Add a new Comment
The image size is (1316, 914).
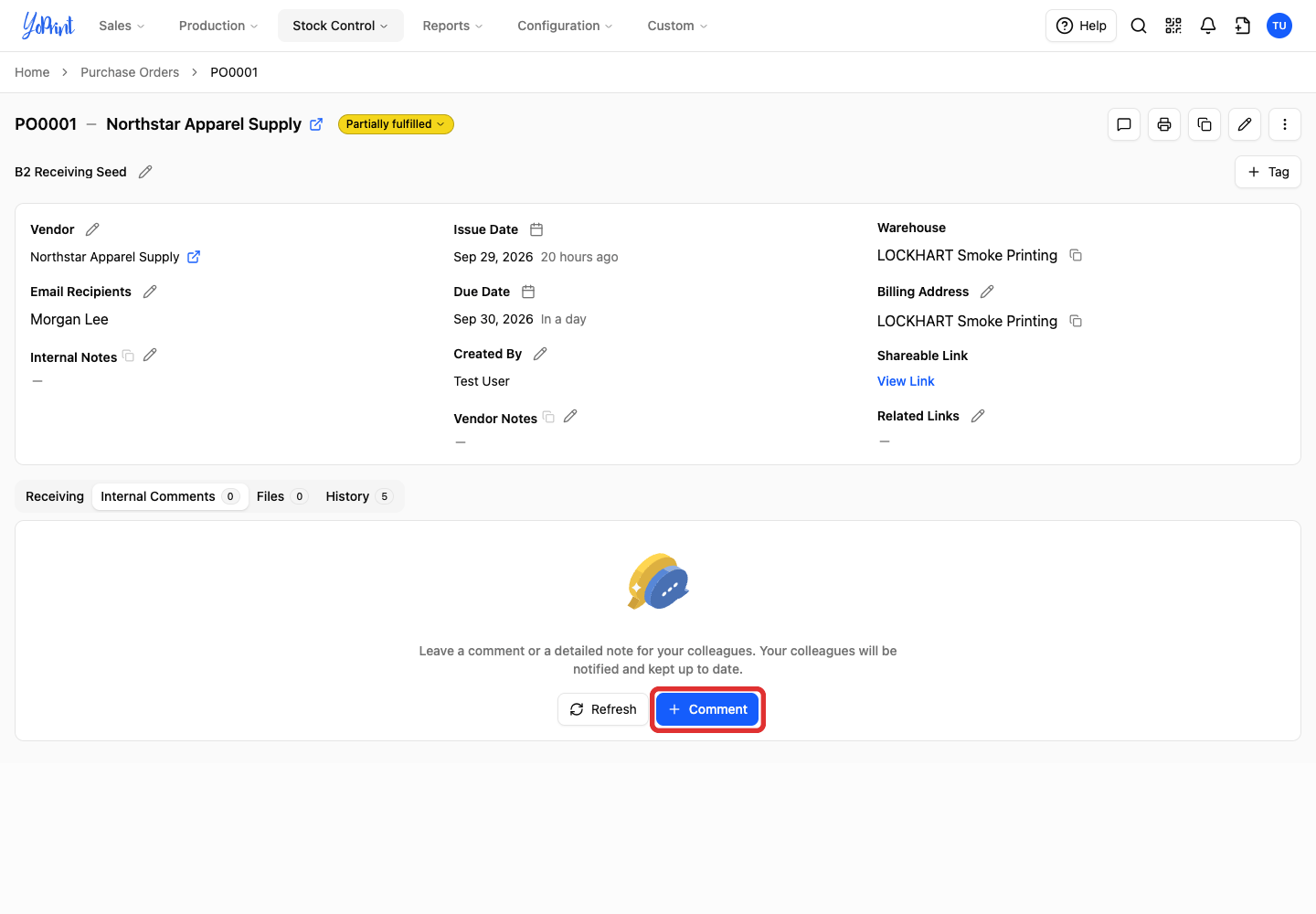point(707,709)
